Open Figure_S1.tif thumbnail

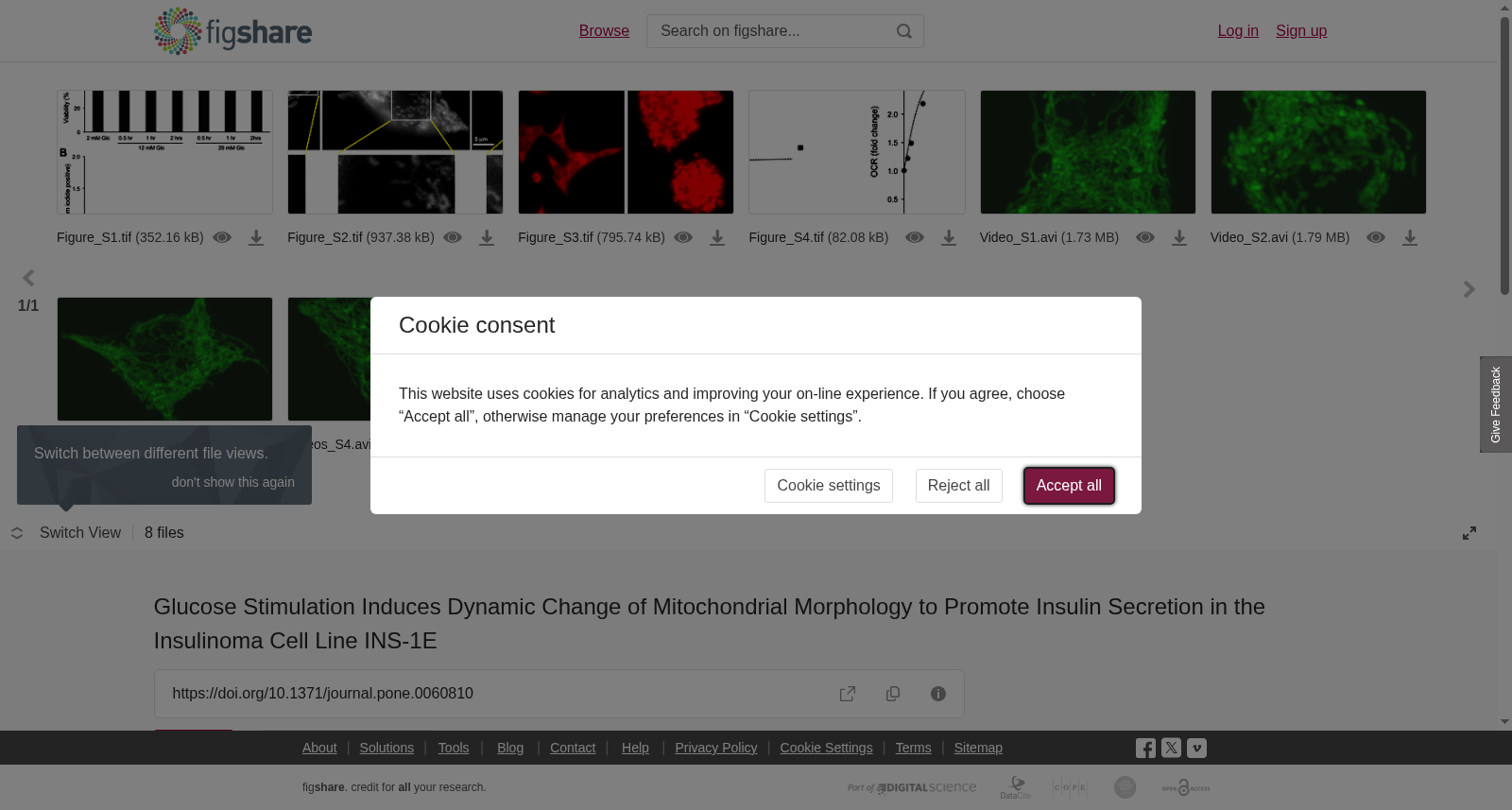[164, 152]
